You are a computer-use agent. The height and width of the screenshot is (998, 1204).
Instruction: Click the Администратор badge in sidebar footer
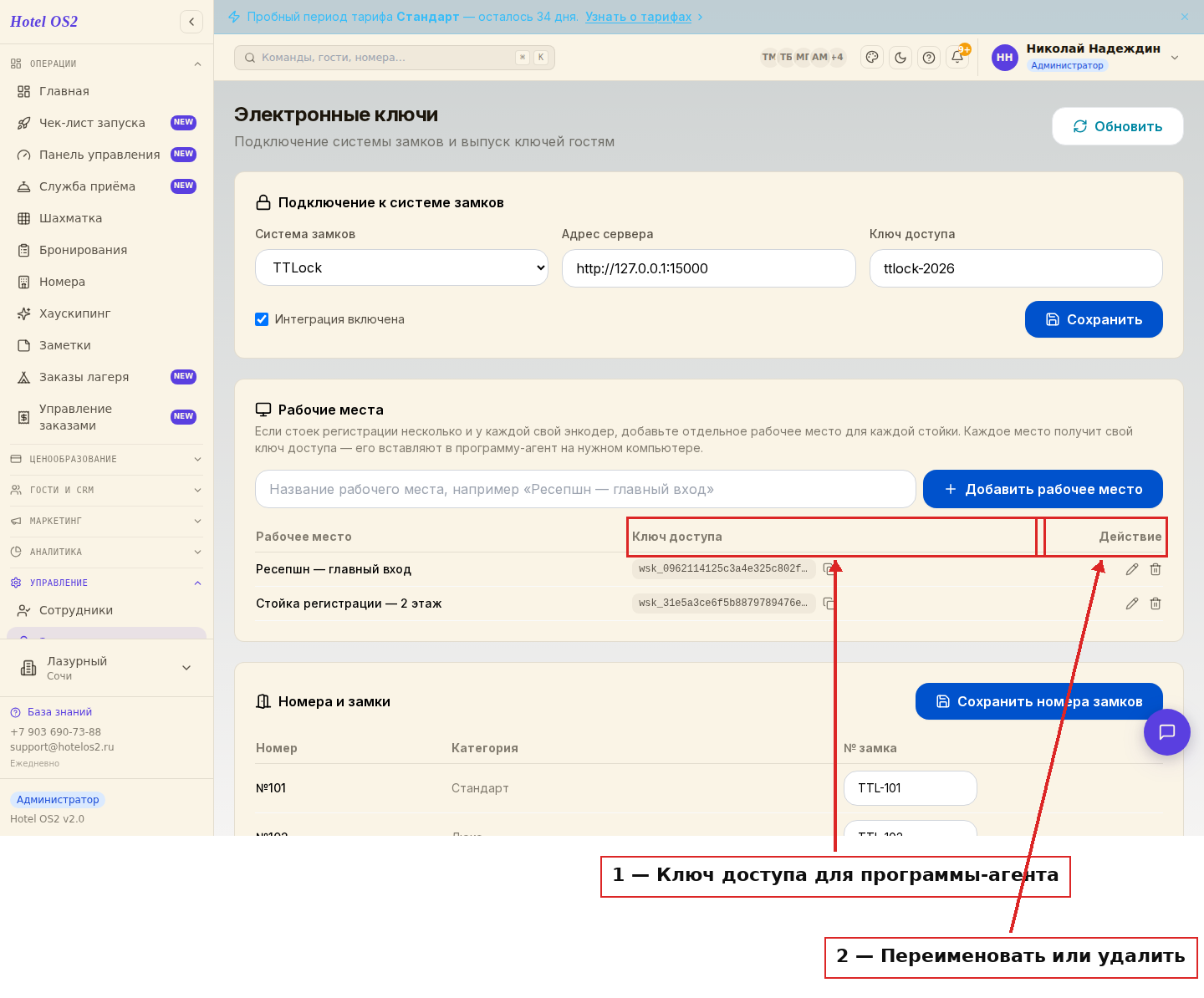(x=58, y=800)
